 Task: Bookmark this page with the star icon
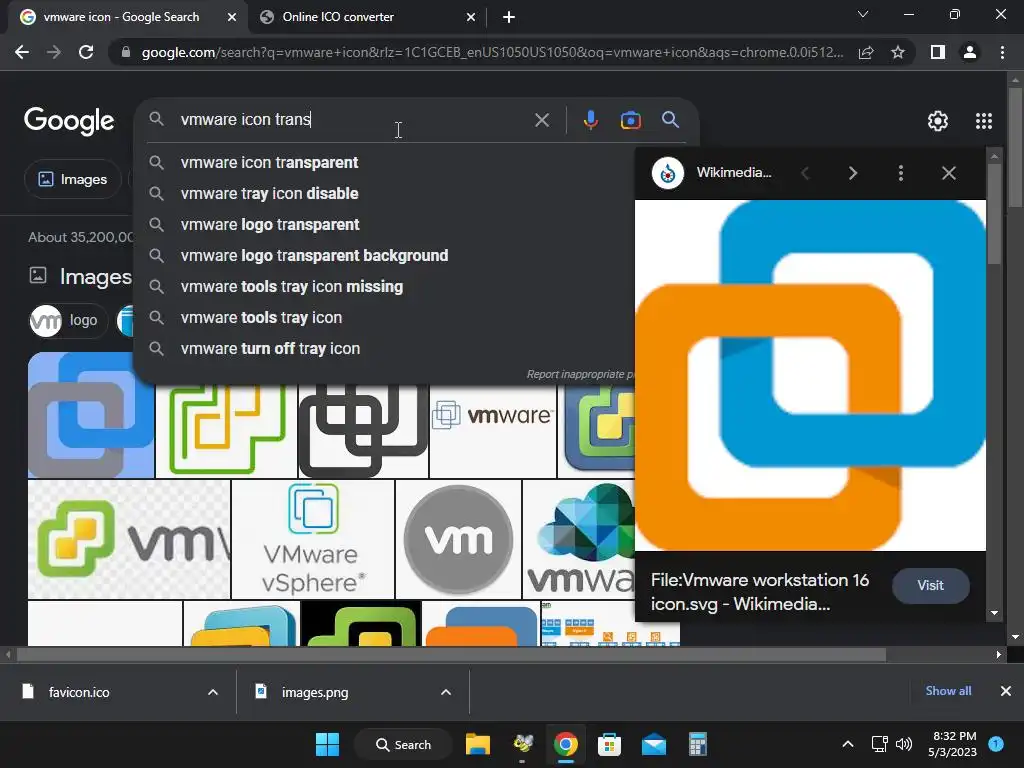click(898, 52)
